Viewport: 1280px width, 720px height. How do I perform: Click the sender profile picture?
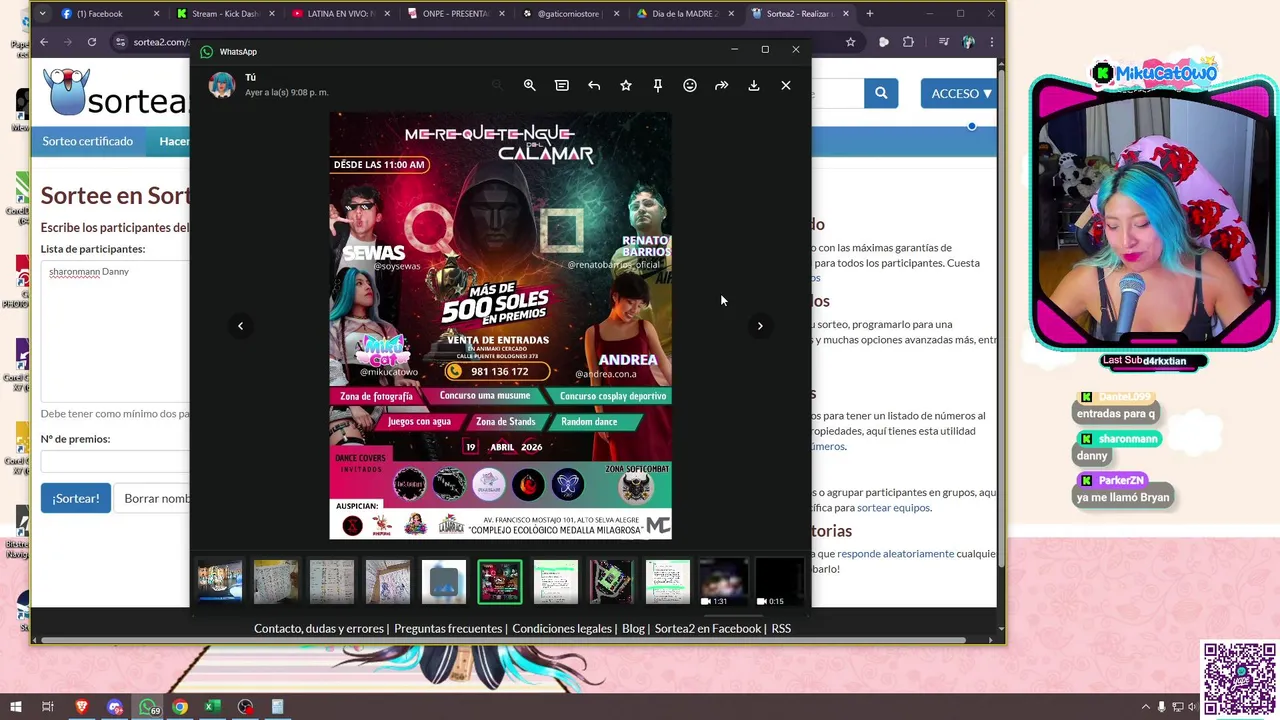[221, 85]
